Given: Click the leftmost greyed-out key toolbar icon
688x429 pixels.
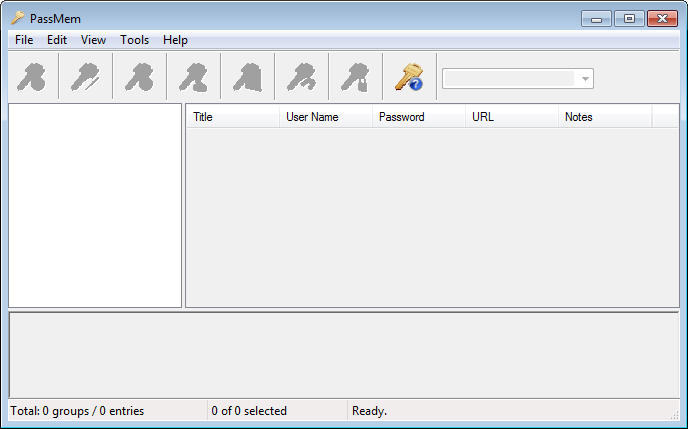Looking at the screenshot, I should (x=32, y=77).
